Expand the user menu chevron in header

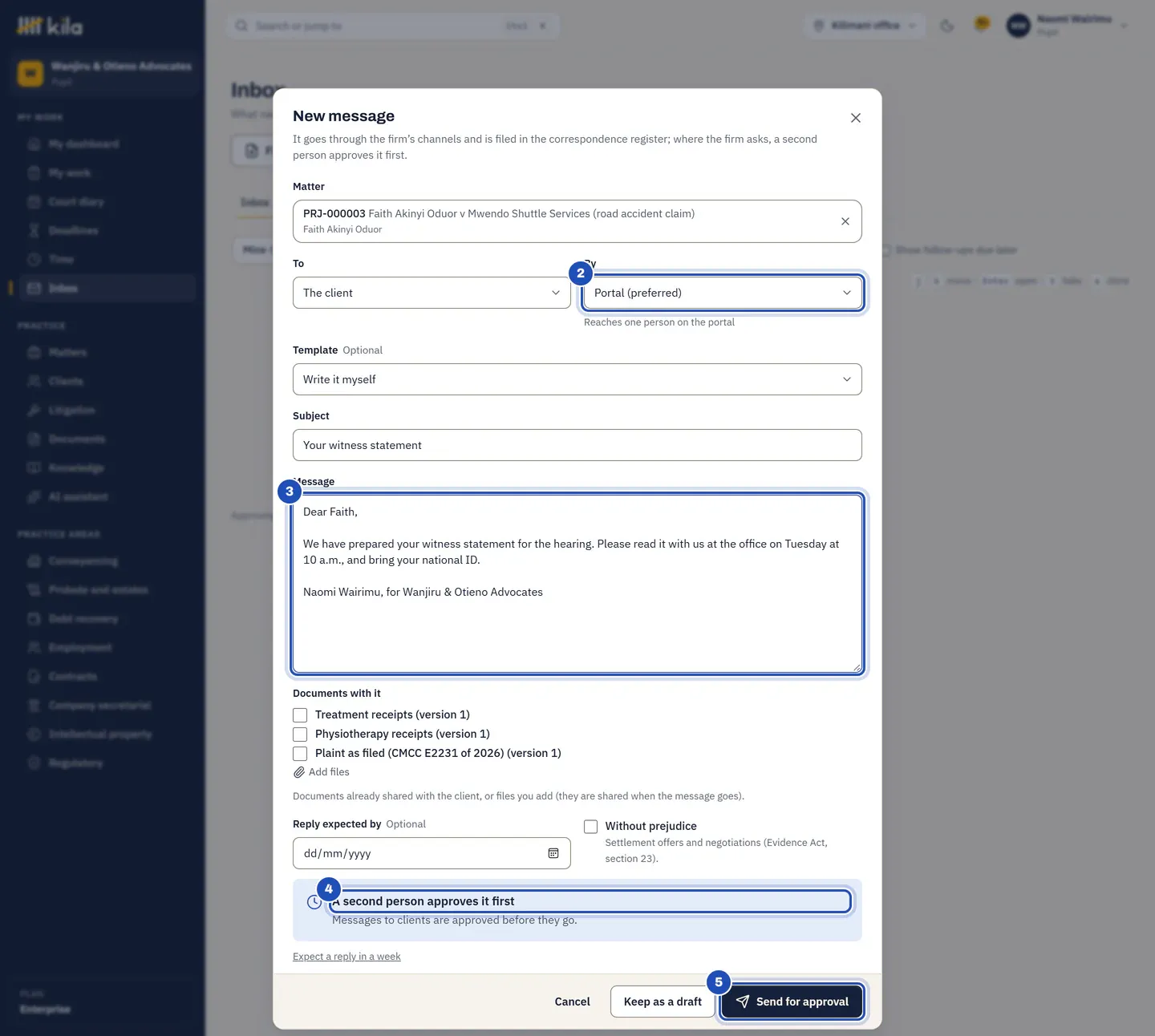(1124, 26)
